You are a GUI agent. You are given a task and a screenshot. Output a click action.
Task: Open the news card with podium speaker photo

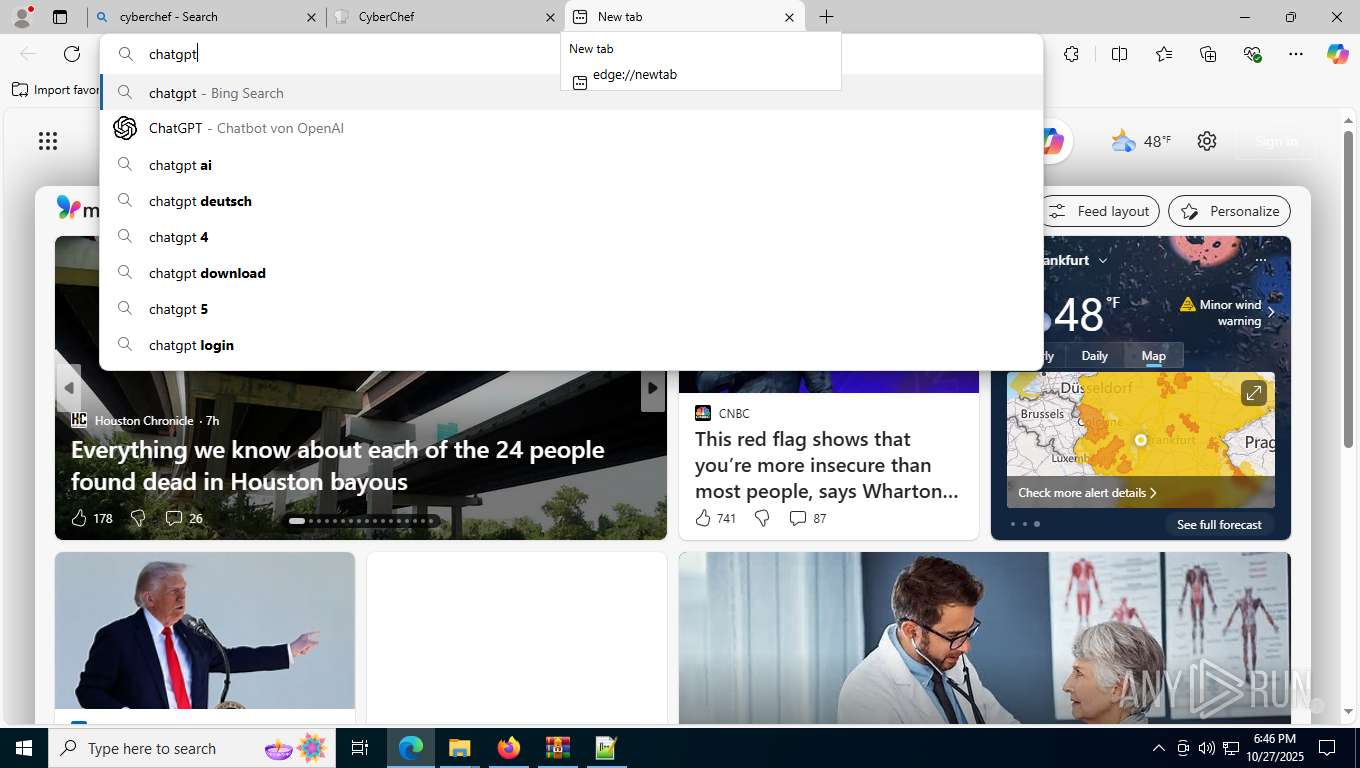(205, 630)
